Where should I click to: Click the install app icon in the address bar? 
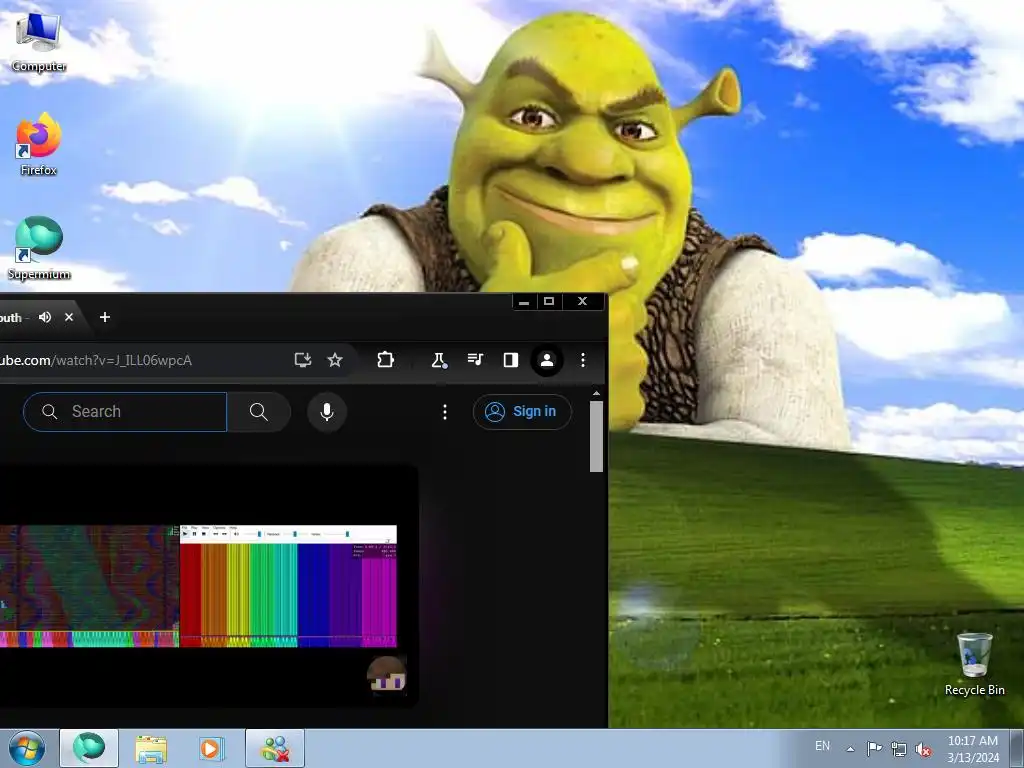pyautogui.click(x=302, y=360)
